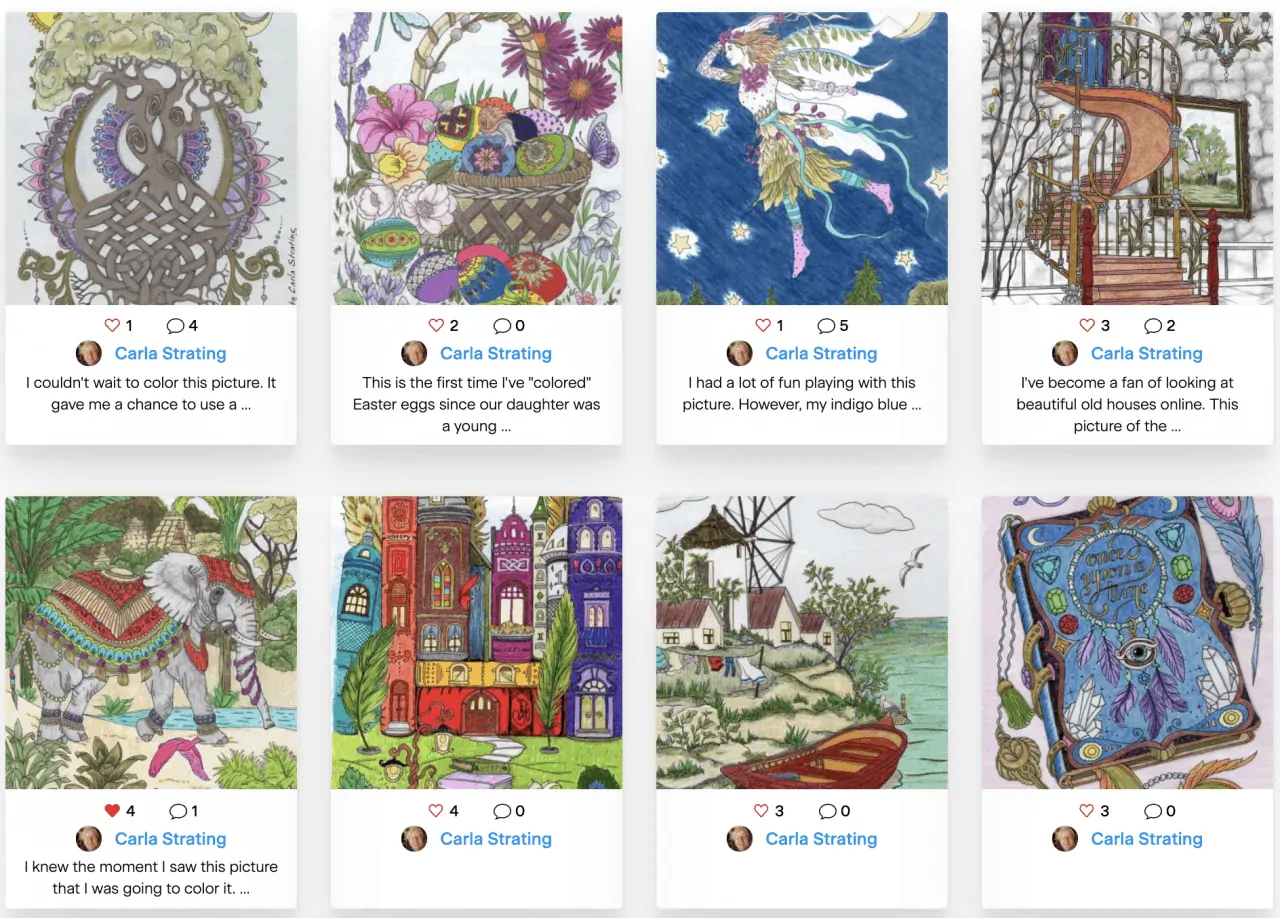The image size is (1280, 918).
Task: Click the heart under the flying fairy picture
Action: [x=763, y=325]
